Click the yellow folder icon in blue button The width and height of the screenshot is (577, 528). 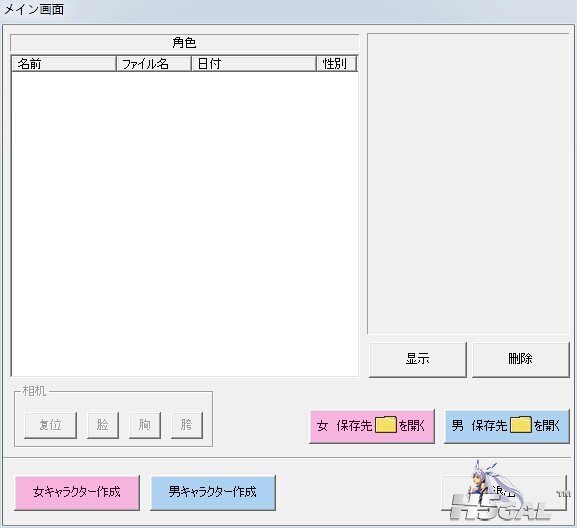click(x=521, y=425)
